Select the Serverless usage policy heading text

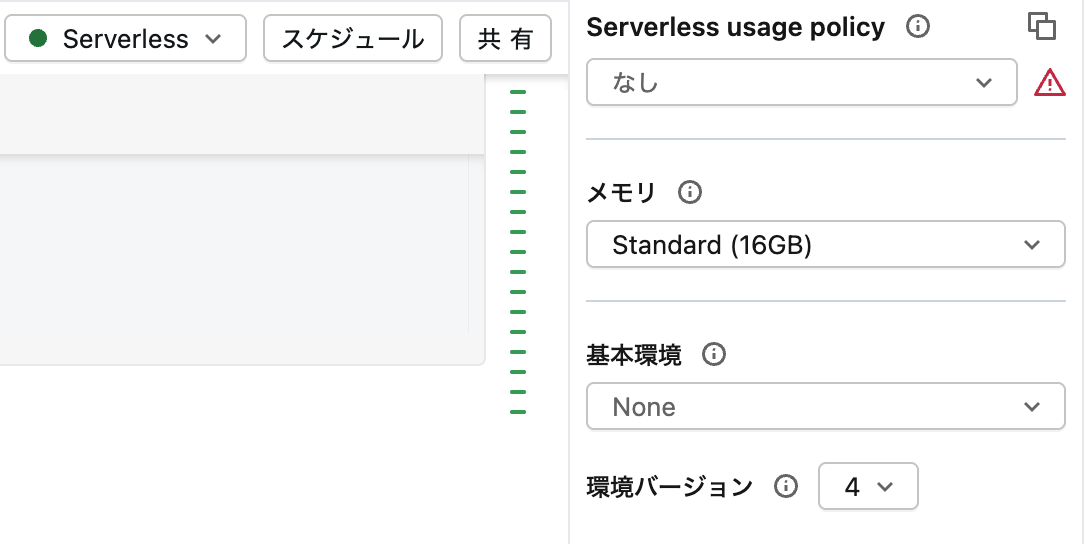pos(736,27)
